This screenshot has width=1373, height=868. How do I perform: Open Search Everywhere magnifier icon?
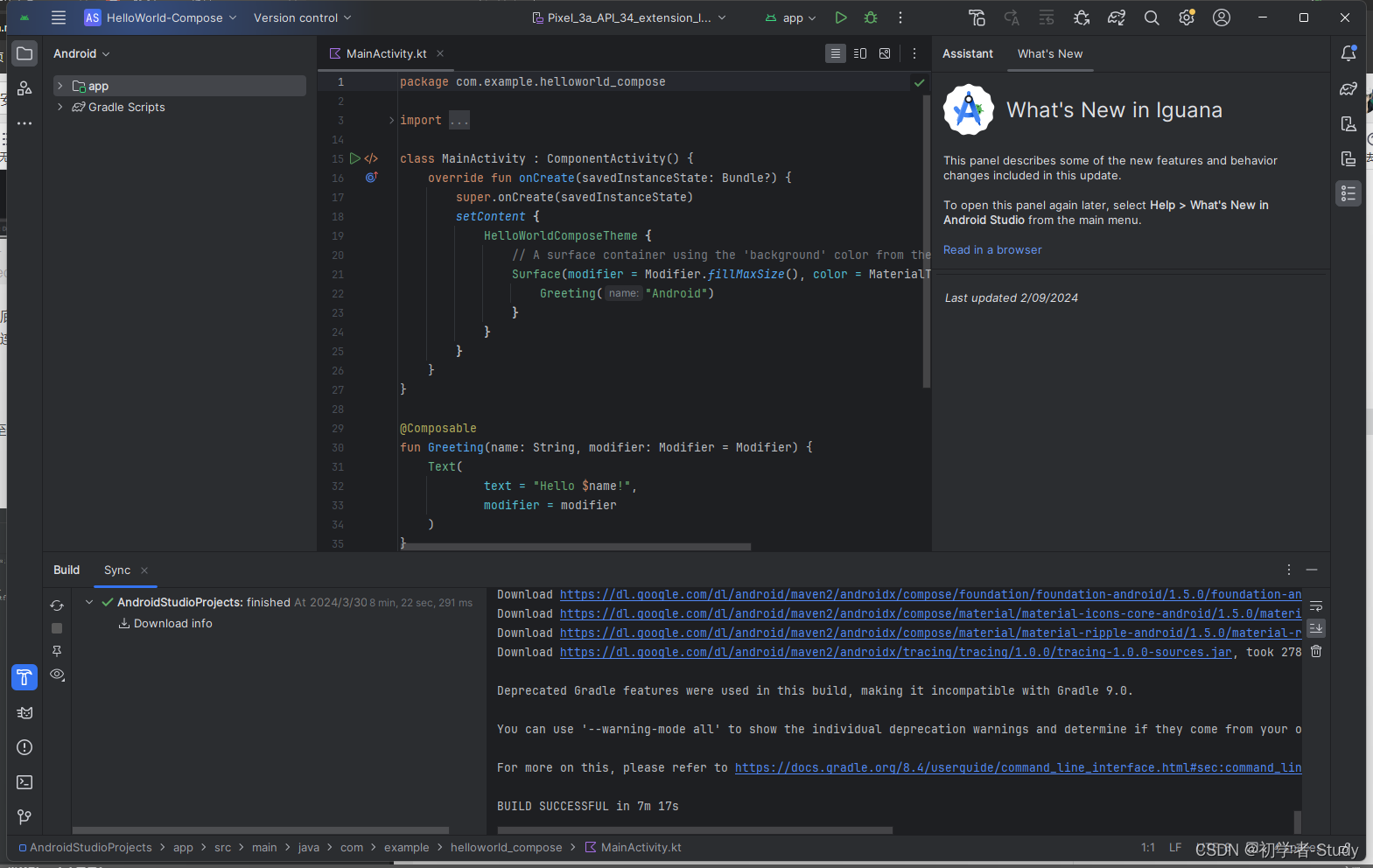click(1152, 17)
